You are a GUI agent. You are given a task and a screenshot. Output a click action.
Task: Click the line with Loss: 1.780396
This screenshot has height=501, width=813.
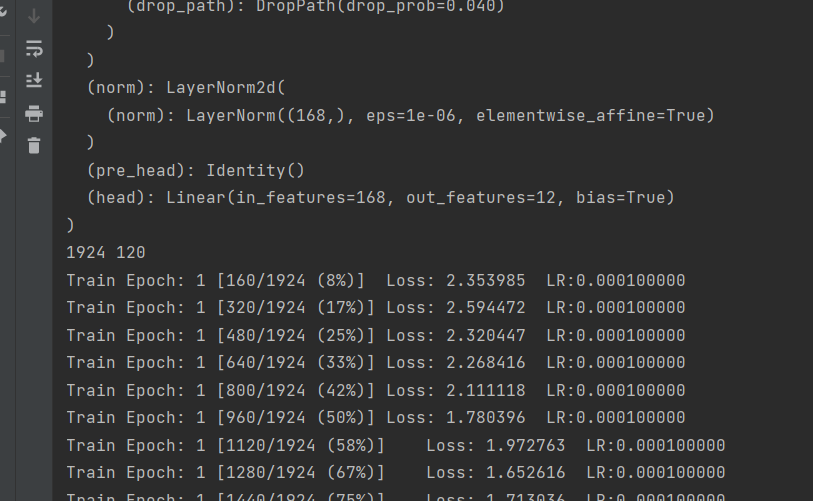pos(376,418)
